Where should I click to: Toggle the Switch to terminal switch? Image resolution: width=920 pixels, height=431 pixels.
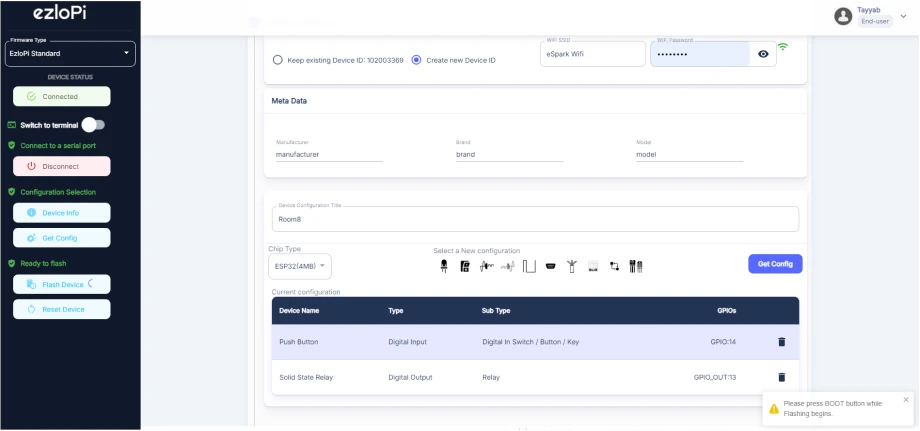point(93,125)
